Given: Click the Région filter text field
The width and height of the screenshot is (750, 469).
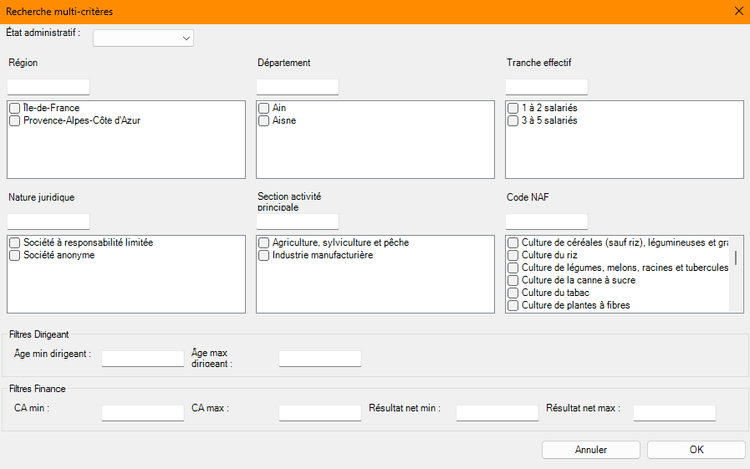Looking at the screenshot, I should (49, 87).
